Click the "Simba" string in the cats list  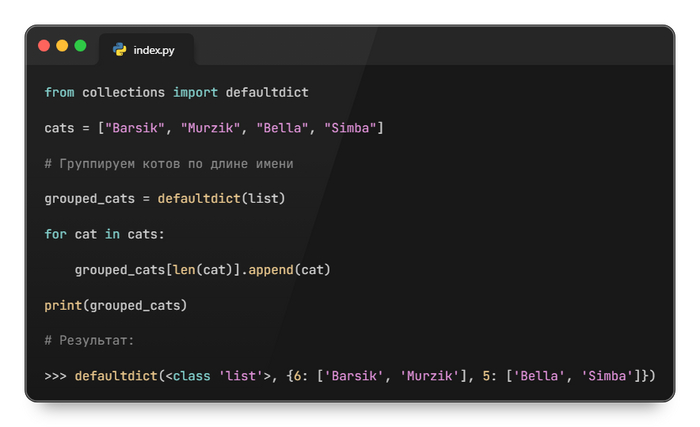350,128
